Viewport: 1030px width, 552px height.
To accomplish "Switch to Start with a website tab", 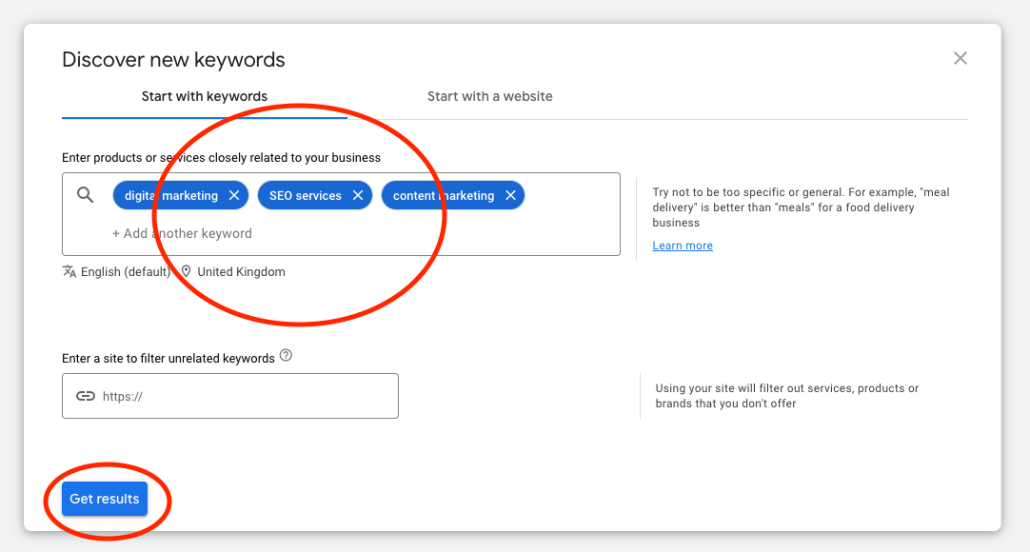I will 489,97.
